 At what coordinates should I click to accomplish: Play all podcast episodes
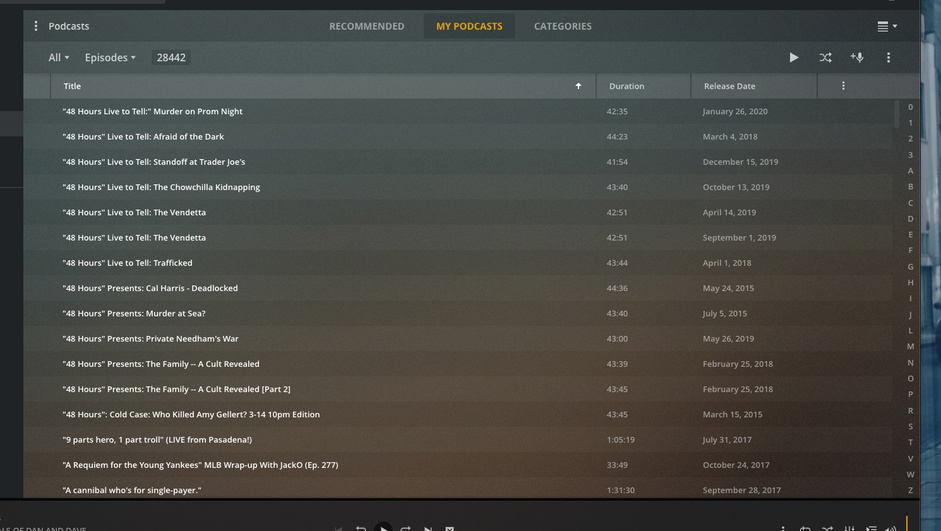coord(794,58)
